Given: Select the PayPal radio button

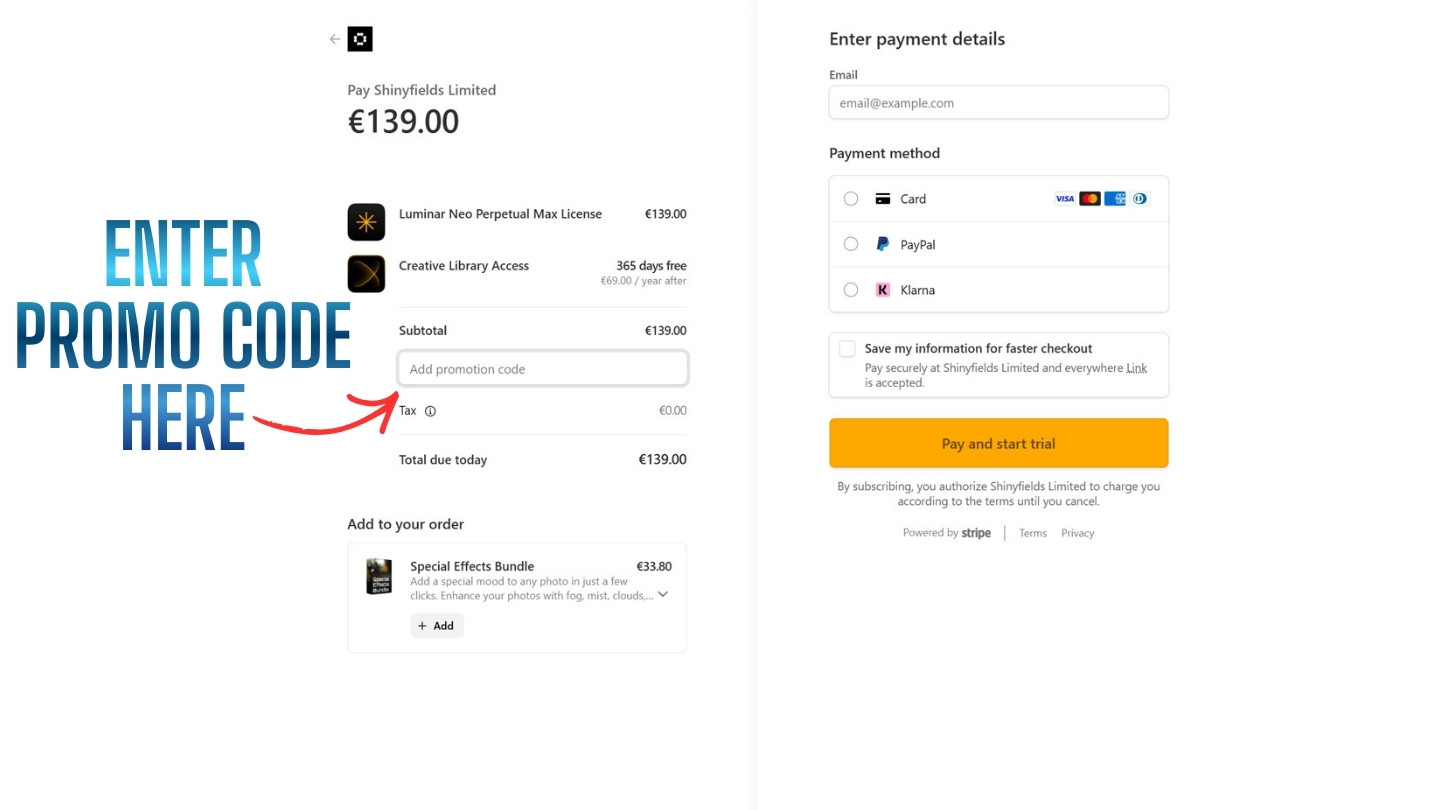Looking at the screenshot, I should (851, 244).
